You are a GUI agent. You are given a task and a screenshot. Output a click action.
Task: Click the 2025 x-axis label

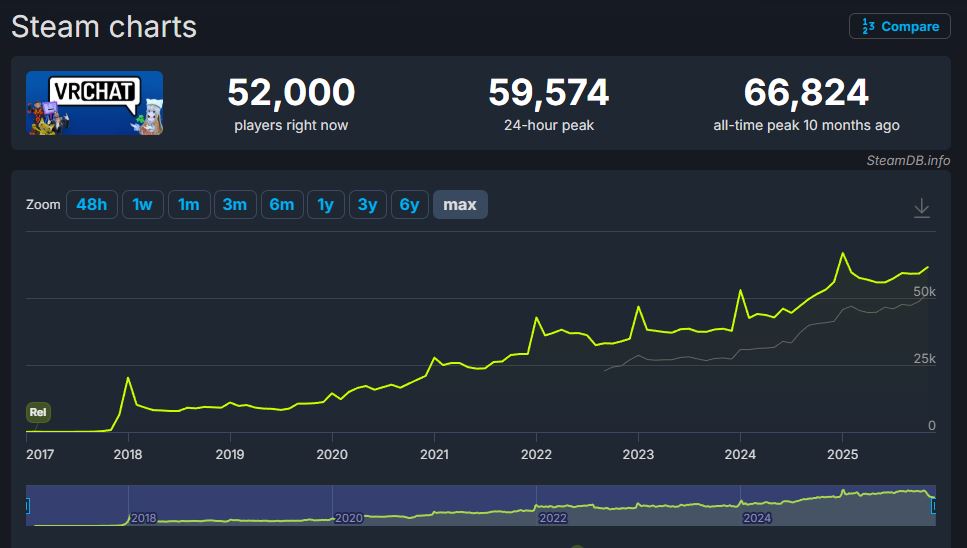click(x=842, y=454)
